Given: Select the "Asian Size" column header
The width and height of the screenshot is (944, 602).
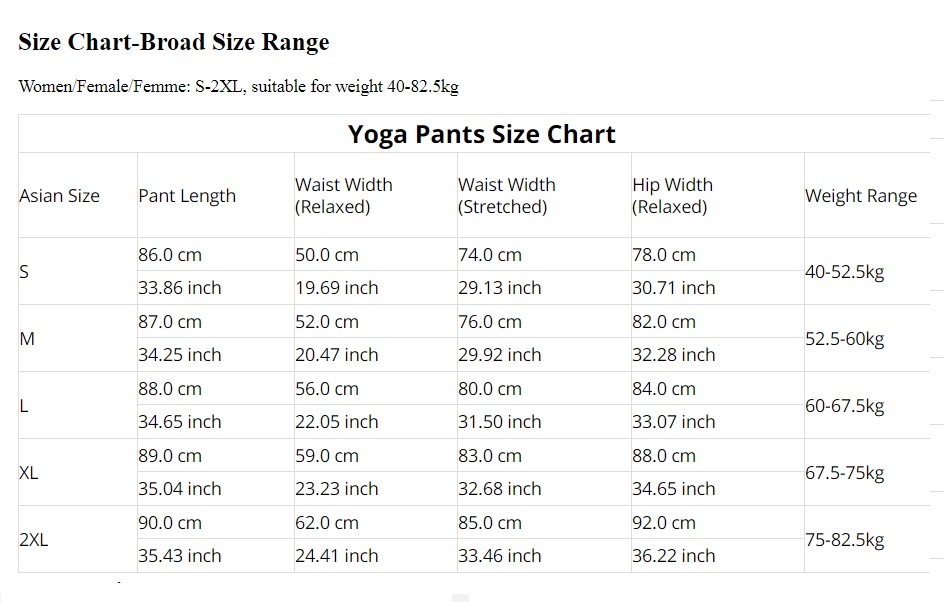Looking at the screenshot, I should (60, 196).
